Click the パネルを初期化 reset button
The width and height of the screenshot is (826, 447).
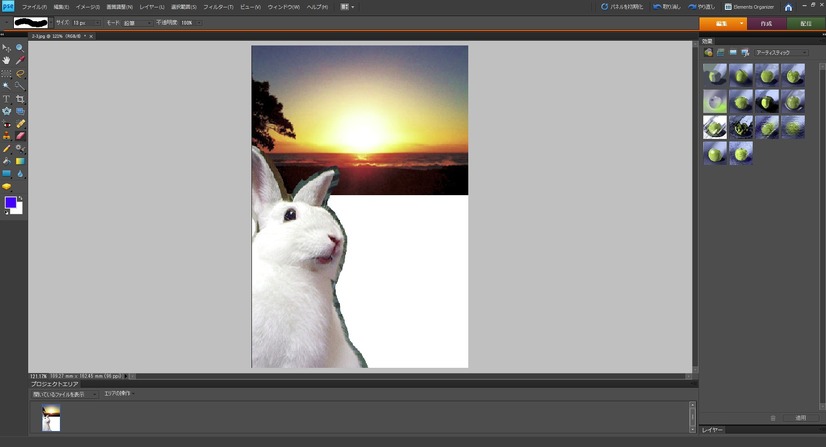(x=623, y=7)
